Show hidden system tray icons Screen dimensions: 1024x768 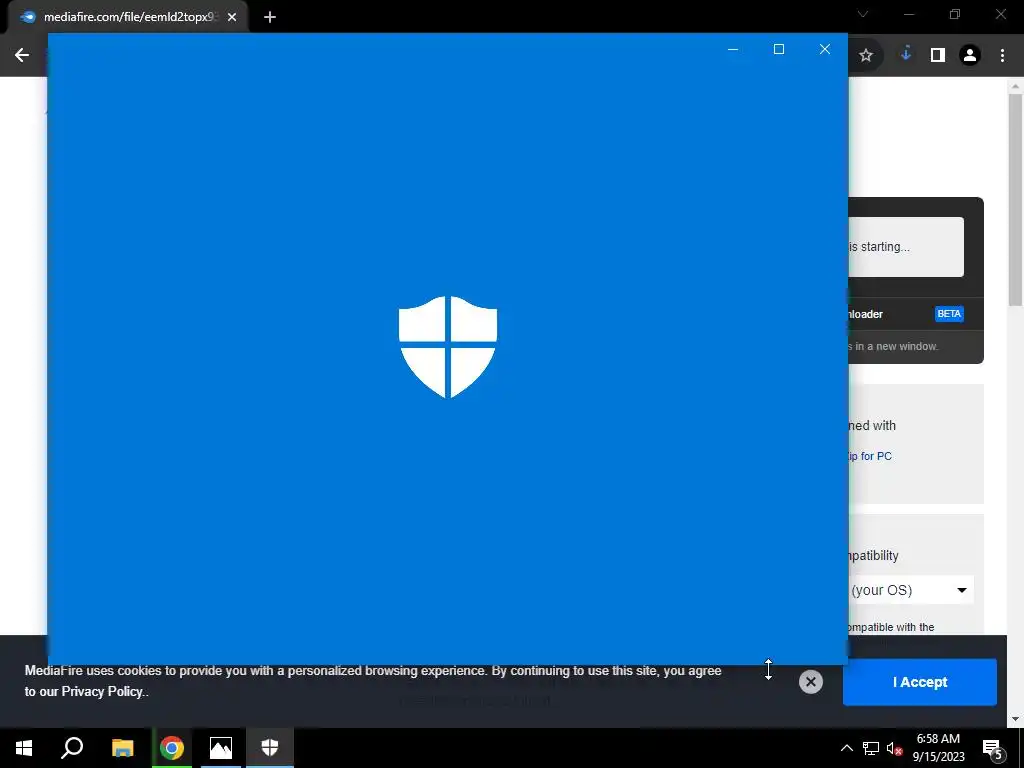pos(846,748)
